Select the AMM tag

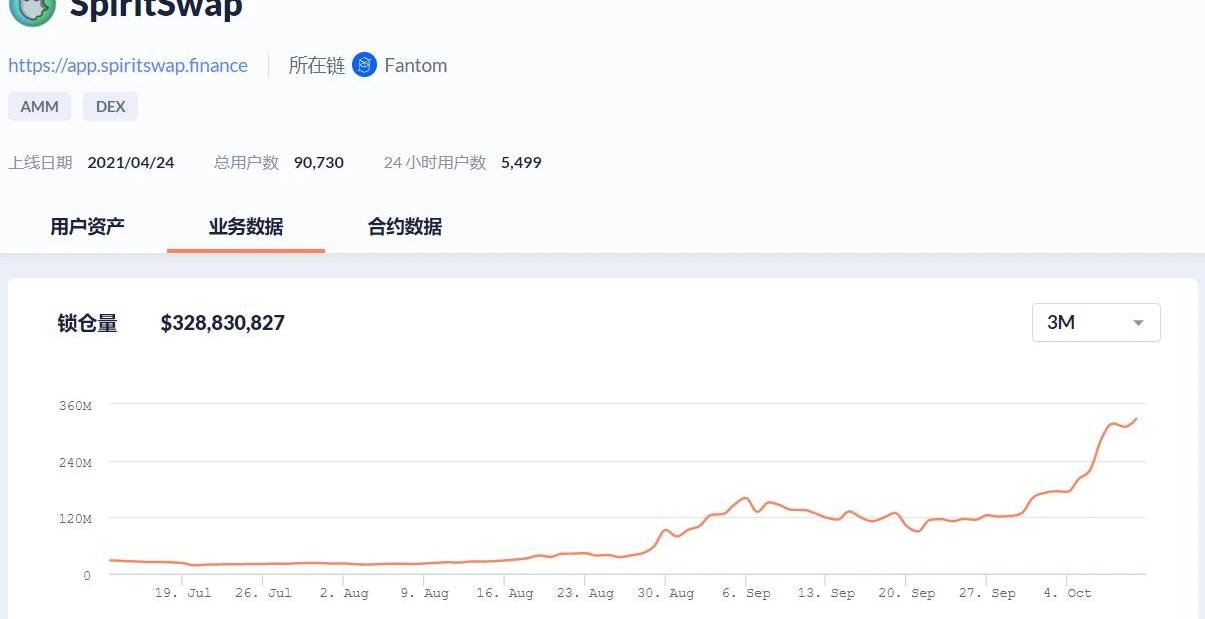[x=40, y=107]
